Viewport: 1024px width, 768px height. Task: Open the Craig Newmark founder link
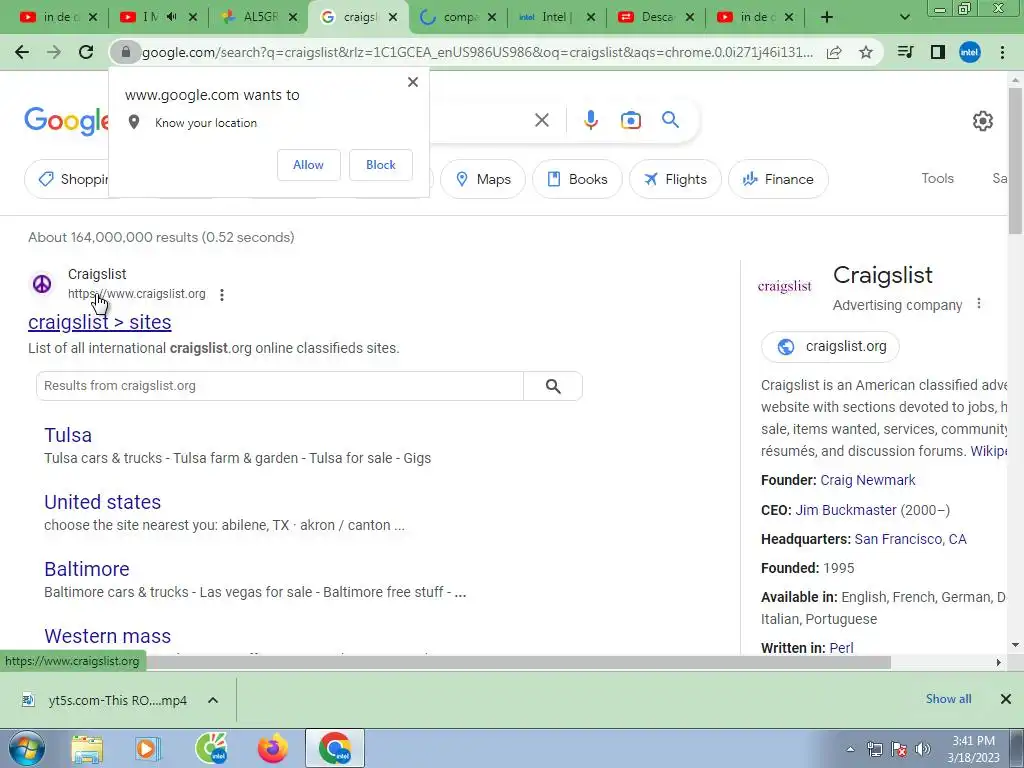click(x=867, y=480)
